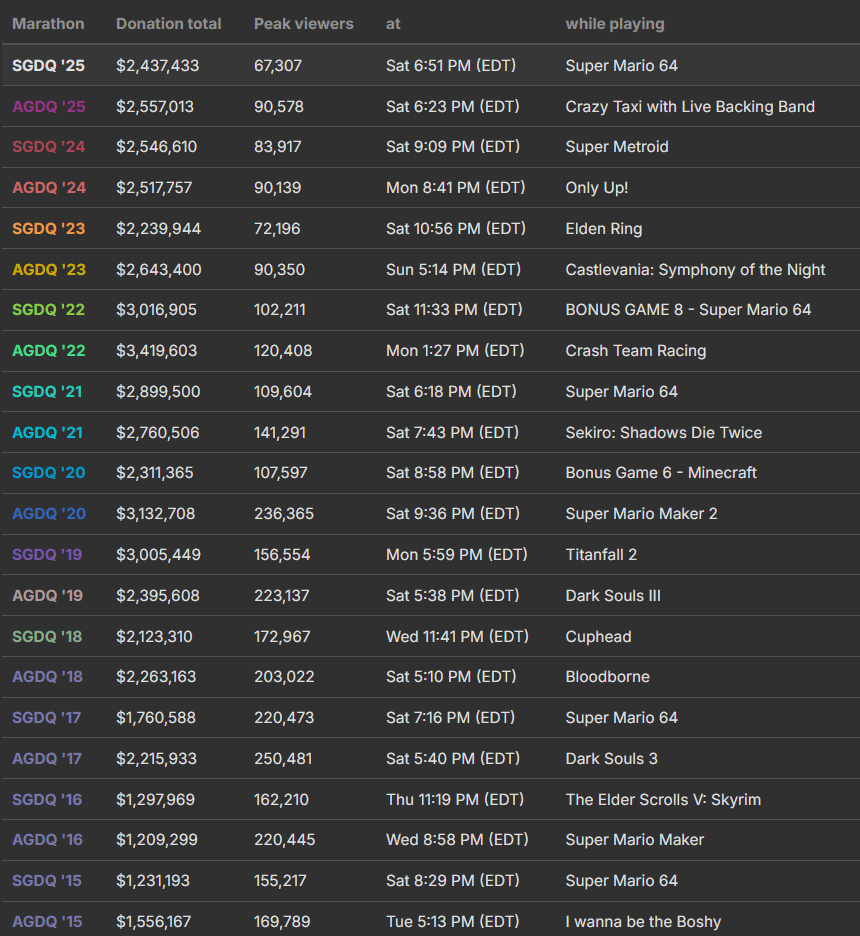Select the SGDQ '20 marathon entry

[x=49, y=473]
